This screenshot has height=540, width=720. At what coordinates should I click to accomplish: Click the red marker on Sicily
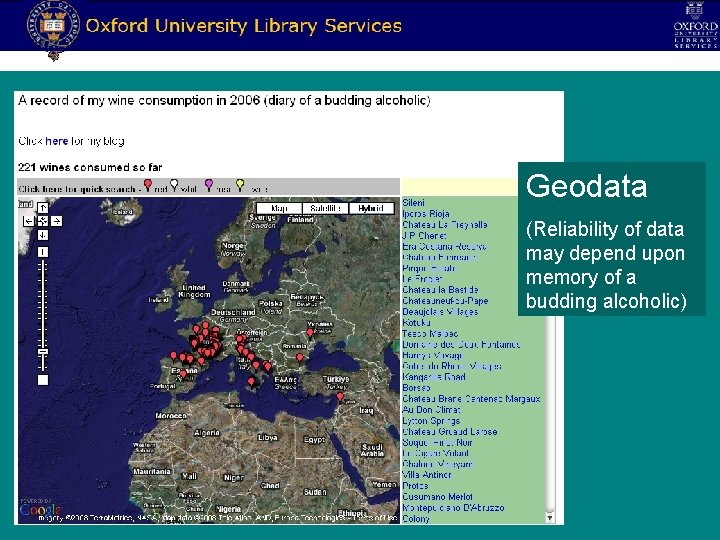tap(251, 382)
